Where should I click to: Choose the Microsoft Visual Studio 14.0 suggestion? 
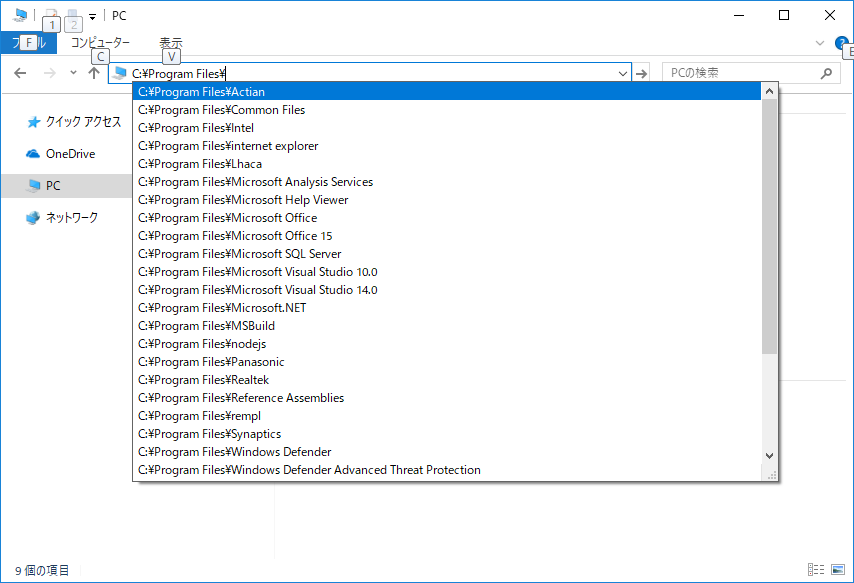pyautogui.click(x=447, y=289)
